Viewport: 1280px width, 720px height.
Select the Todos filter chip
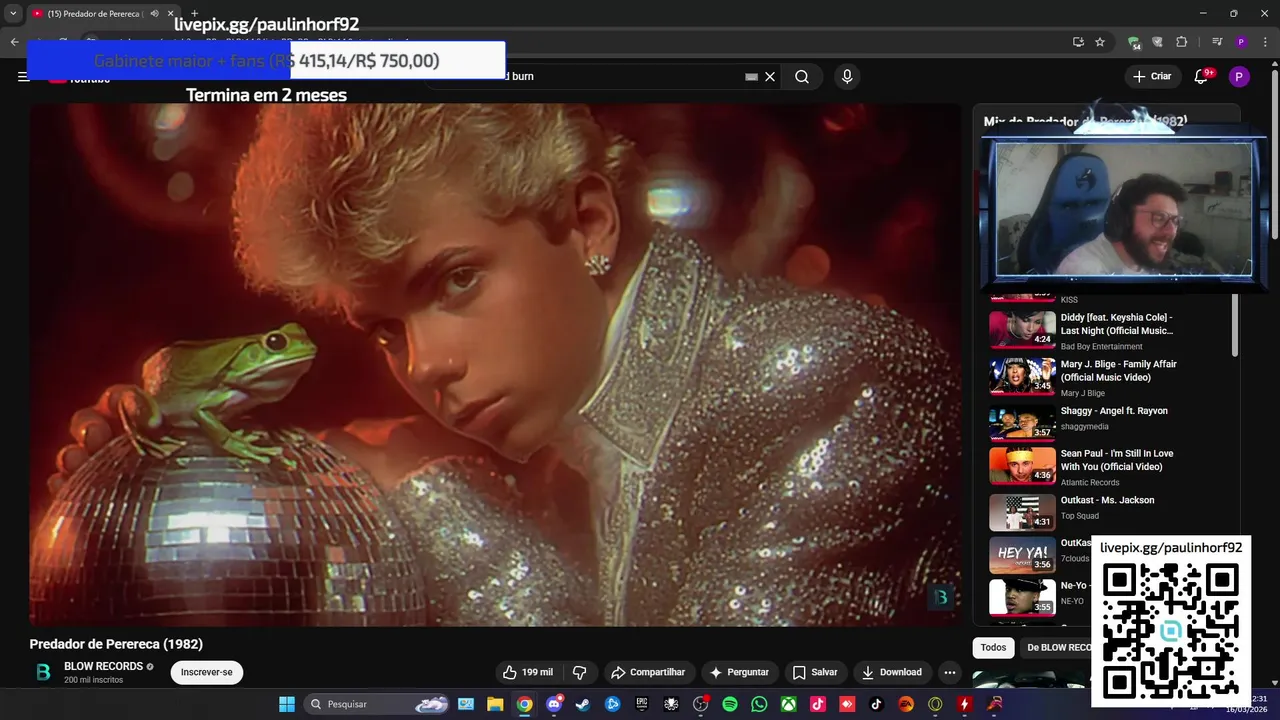pos(993,647)
